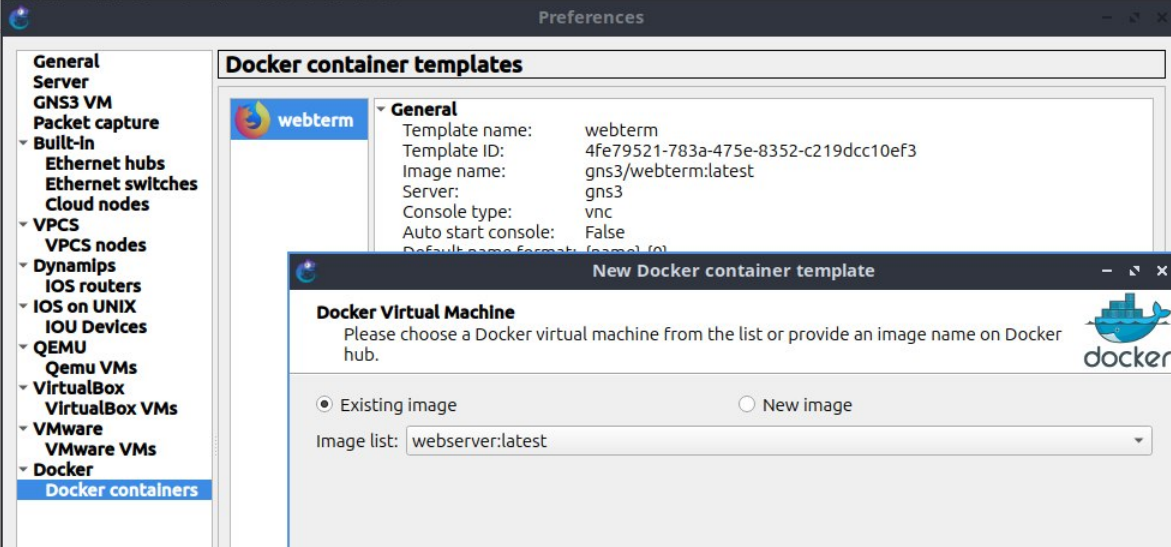The width and height of the screenshot is (1171, 547).
Task: Go to Ethernet switches settings
Action: tap(121, 184)
